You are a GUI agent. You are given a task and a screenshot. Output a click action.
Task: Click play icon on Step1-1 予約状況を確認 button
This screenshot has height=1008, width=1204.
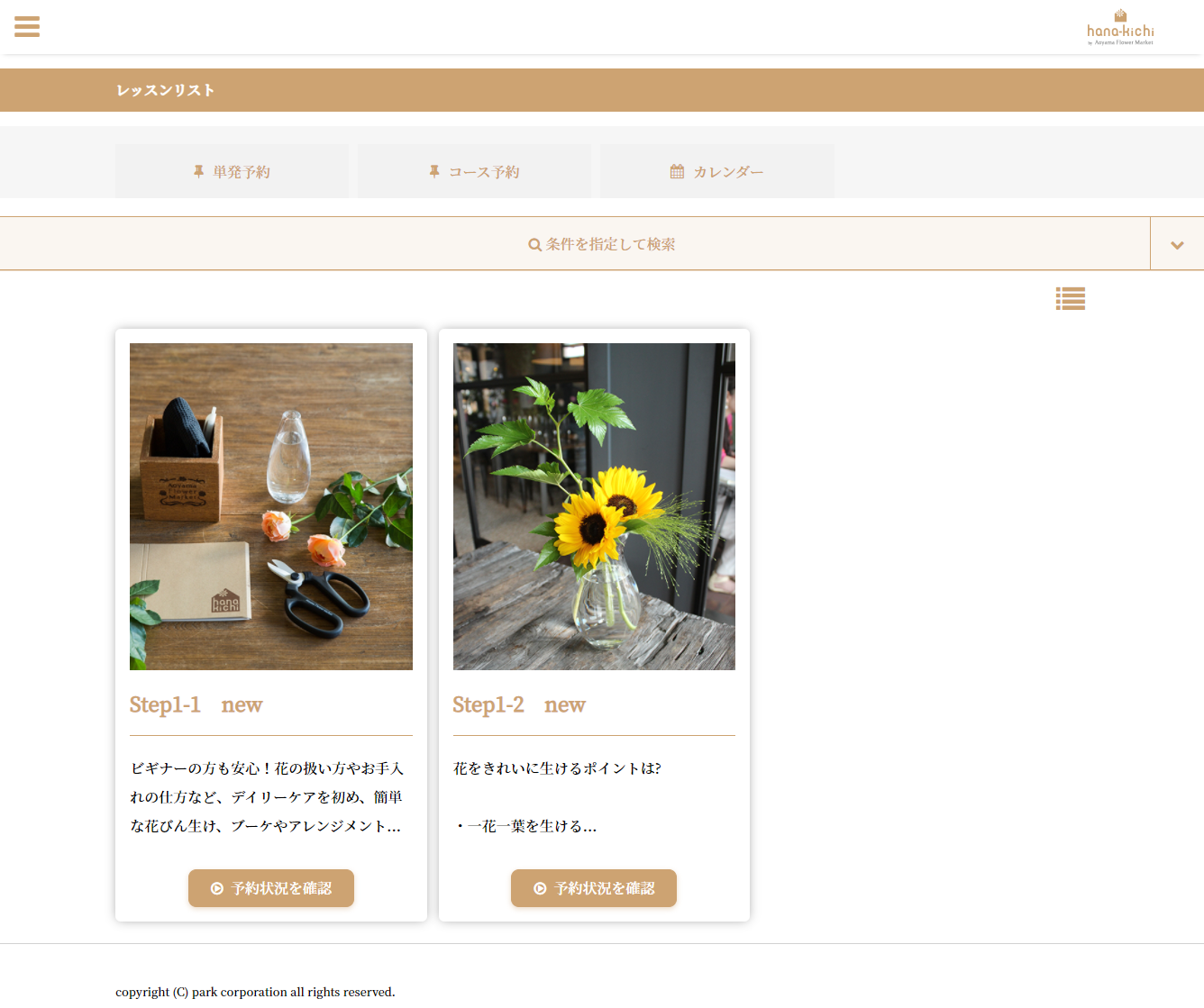tap(217, 888)
